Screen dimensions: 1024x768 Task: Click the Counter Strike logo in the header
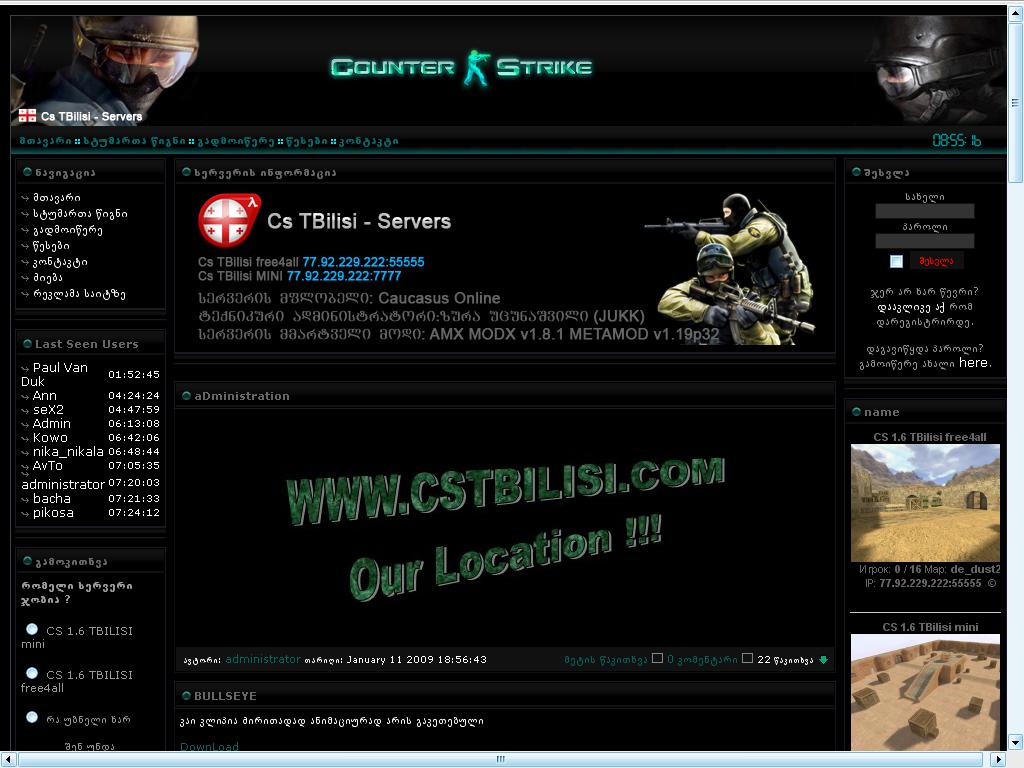(462, 68)
